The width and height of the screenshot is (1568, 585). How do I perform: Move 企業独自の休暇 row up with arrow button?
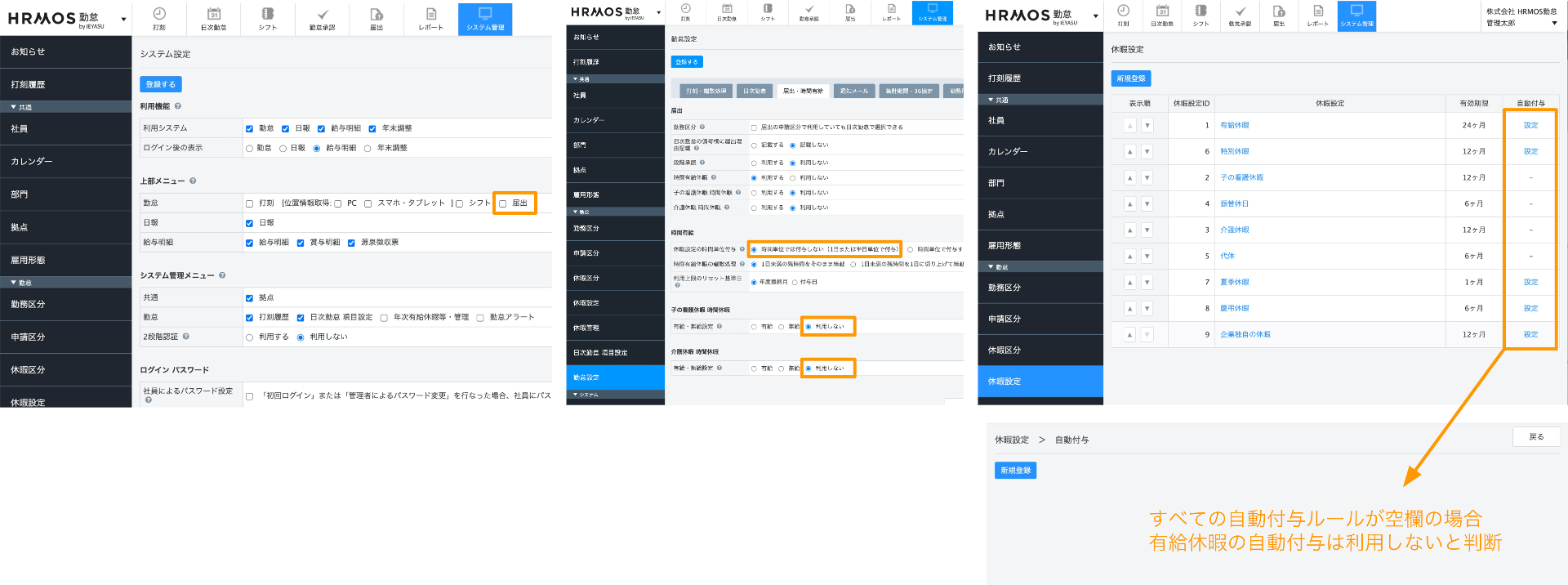(x=1130, y=335)
